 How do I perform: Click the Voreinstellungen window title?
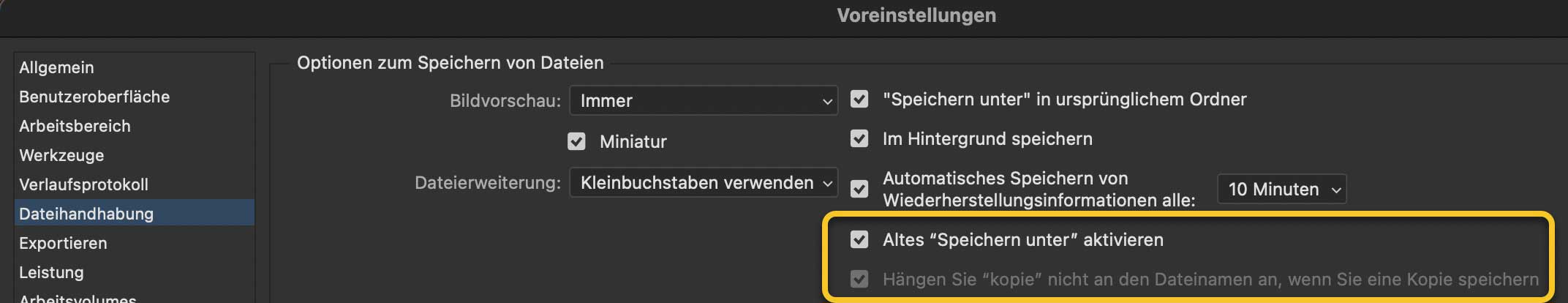click(916, 15)
